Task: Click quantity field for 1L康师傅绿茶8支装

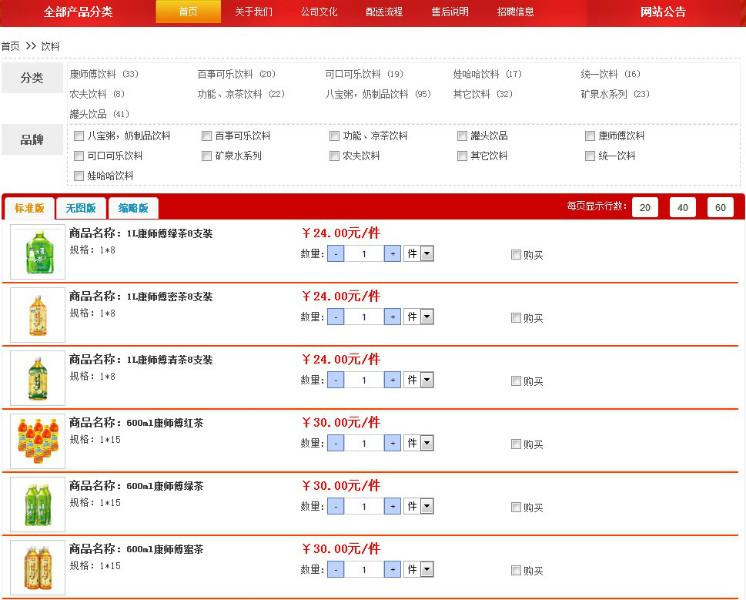Action: coord(364,254)
